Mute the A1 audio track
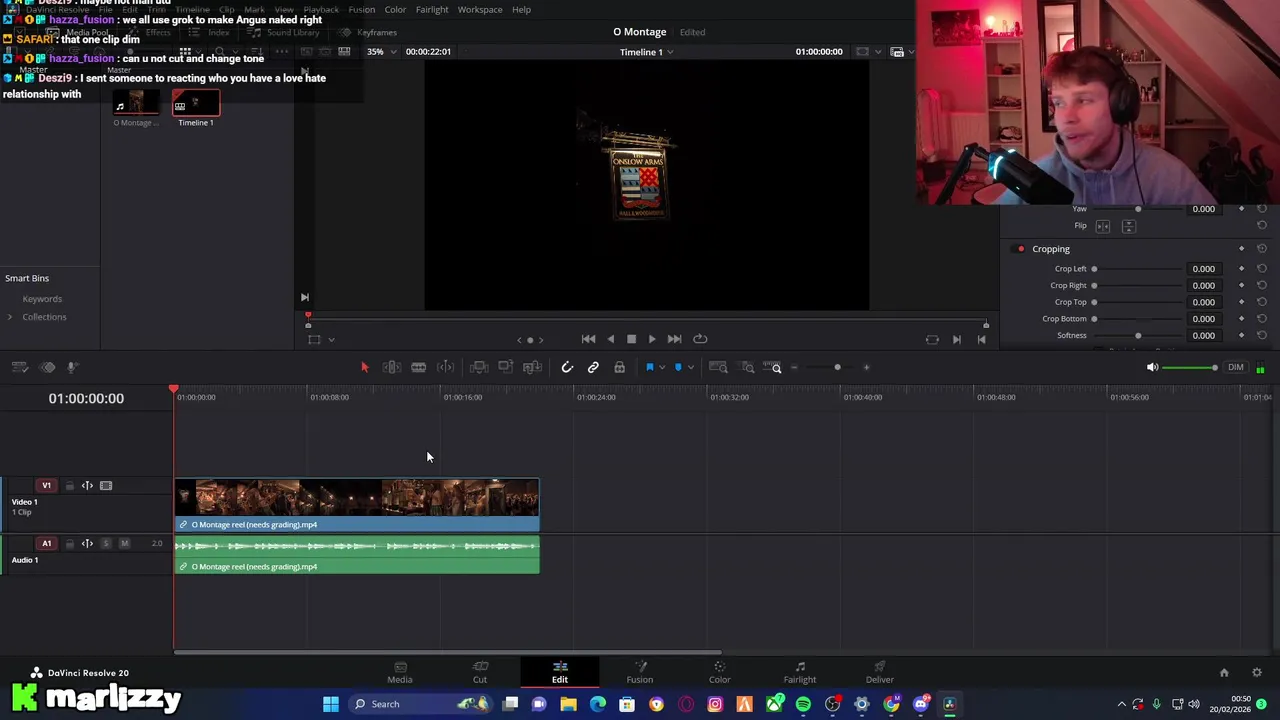This screenshot has width=1280, height=720. pos(124,543)
